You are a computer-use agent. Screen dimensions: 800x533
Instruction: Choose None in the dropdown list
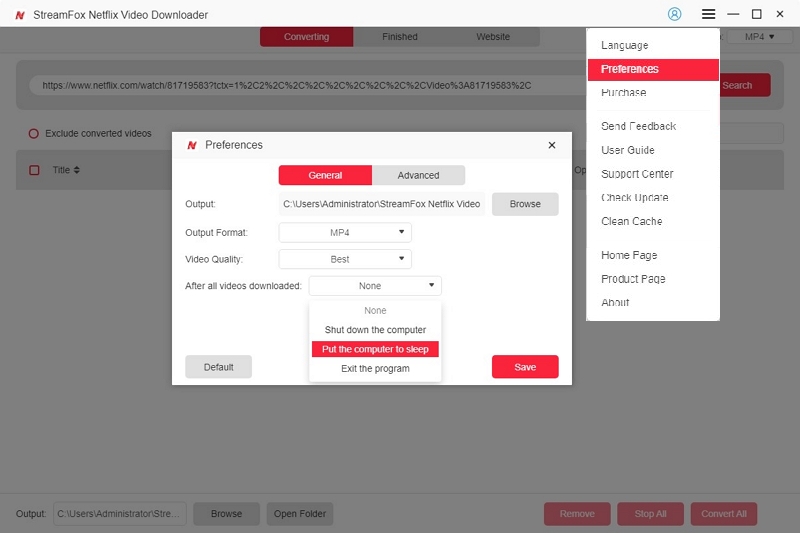coord(375,311)
